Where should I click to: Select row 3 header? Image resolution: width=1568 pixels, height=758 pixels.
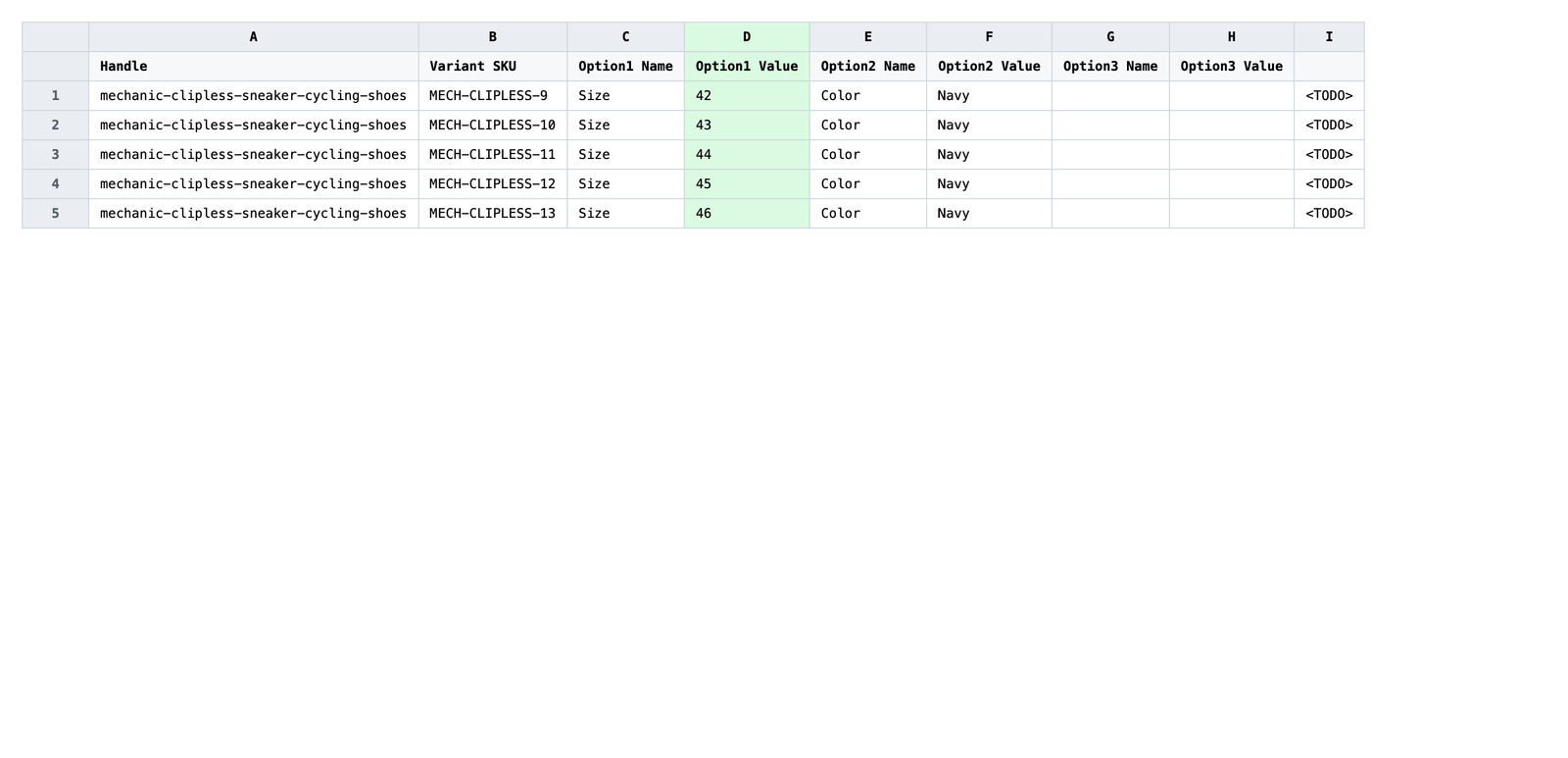point(56,155)
